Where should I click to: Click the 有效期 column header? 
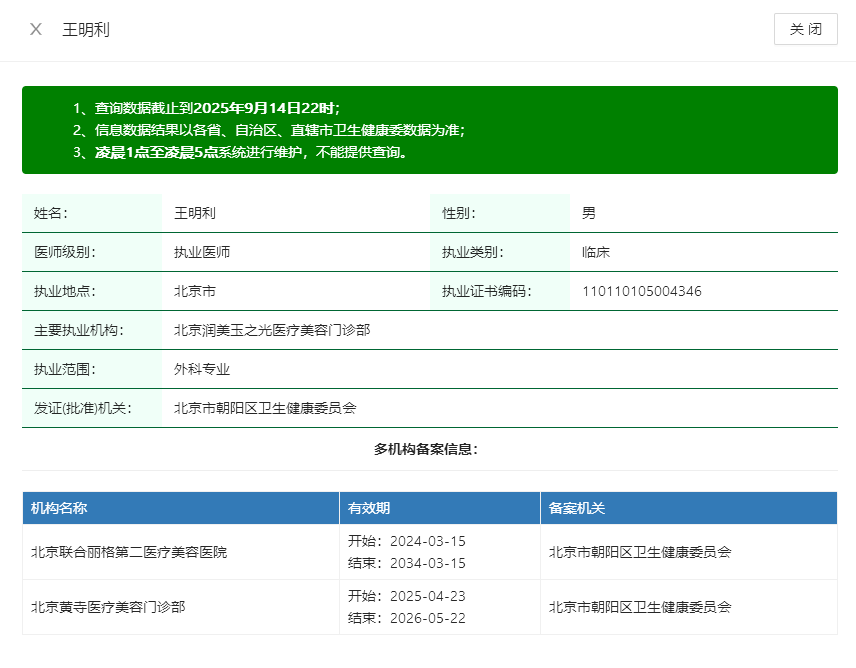(x=369, y=508)
